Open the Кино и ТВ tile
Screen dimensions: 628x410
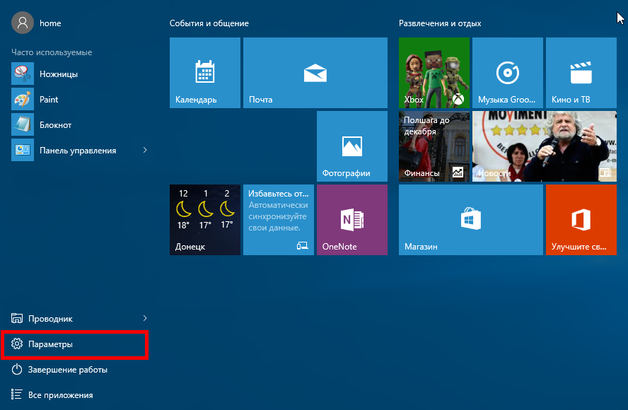click(580, 73)
